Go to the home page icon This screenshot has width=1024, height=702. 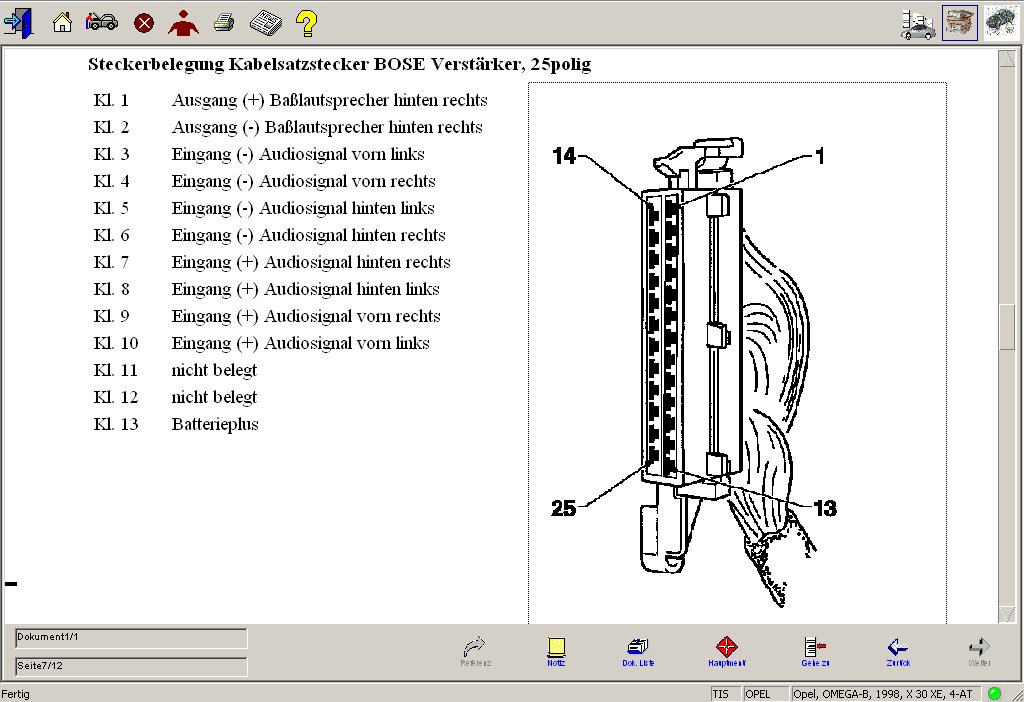click(x=62, y=21)
